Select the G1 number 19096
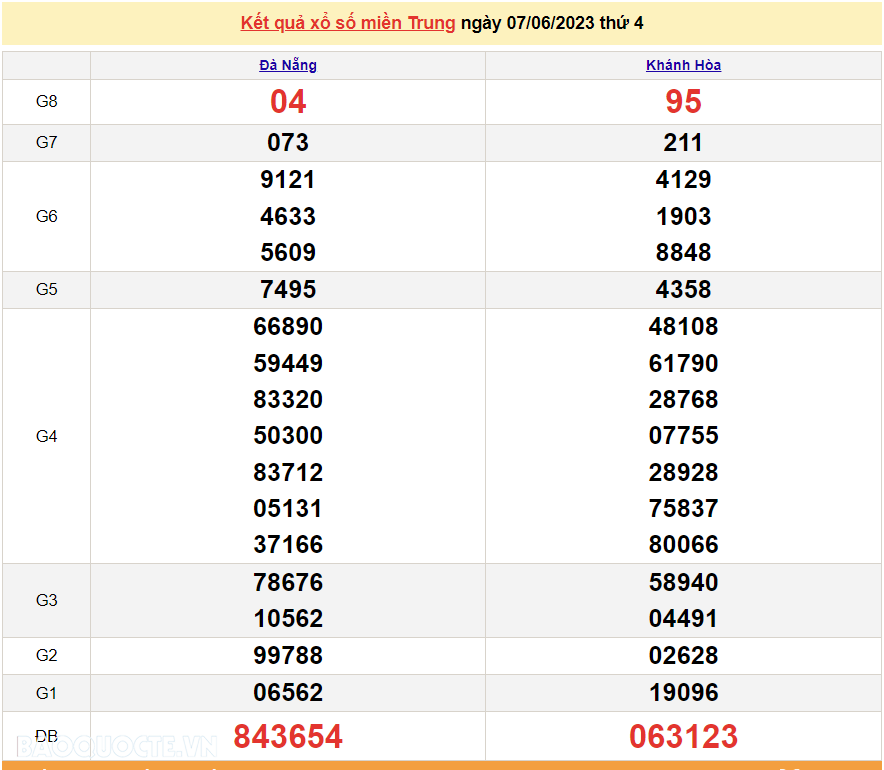 (x=683, y=692)
